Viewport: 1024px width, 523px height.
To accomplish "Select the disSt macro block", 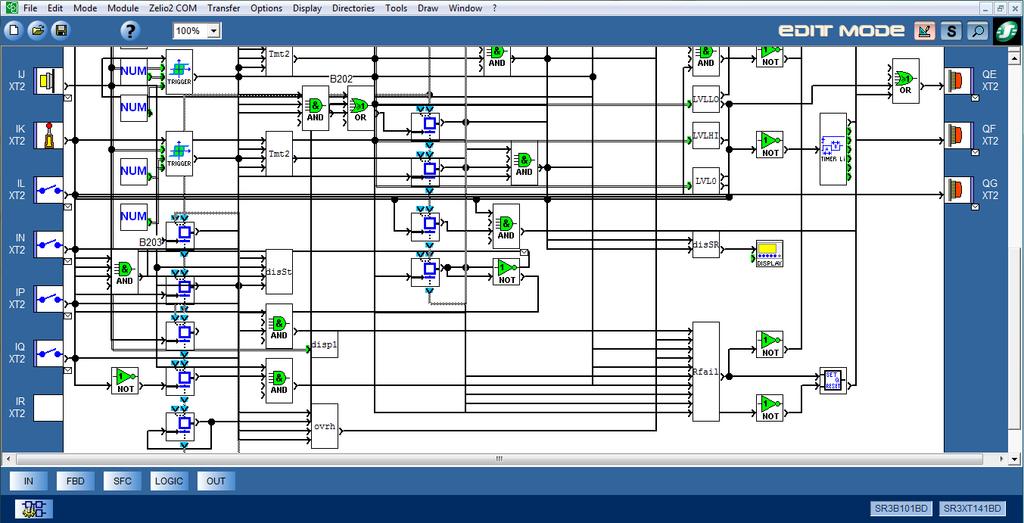I will coord(279,272).
